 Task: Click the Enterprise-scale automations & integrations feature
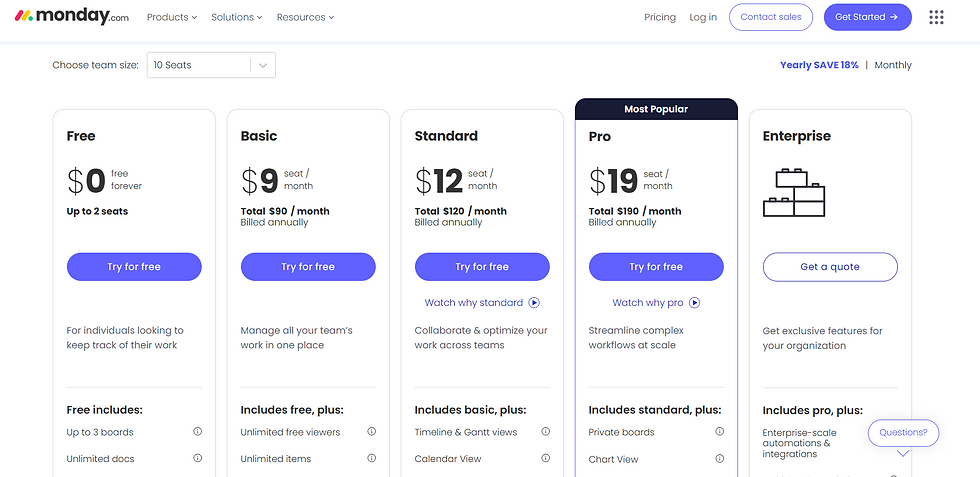(799, 443)
